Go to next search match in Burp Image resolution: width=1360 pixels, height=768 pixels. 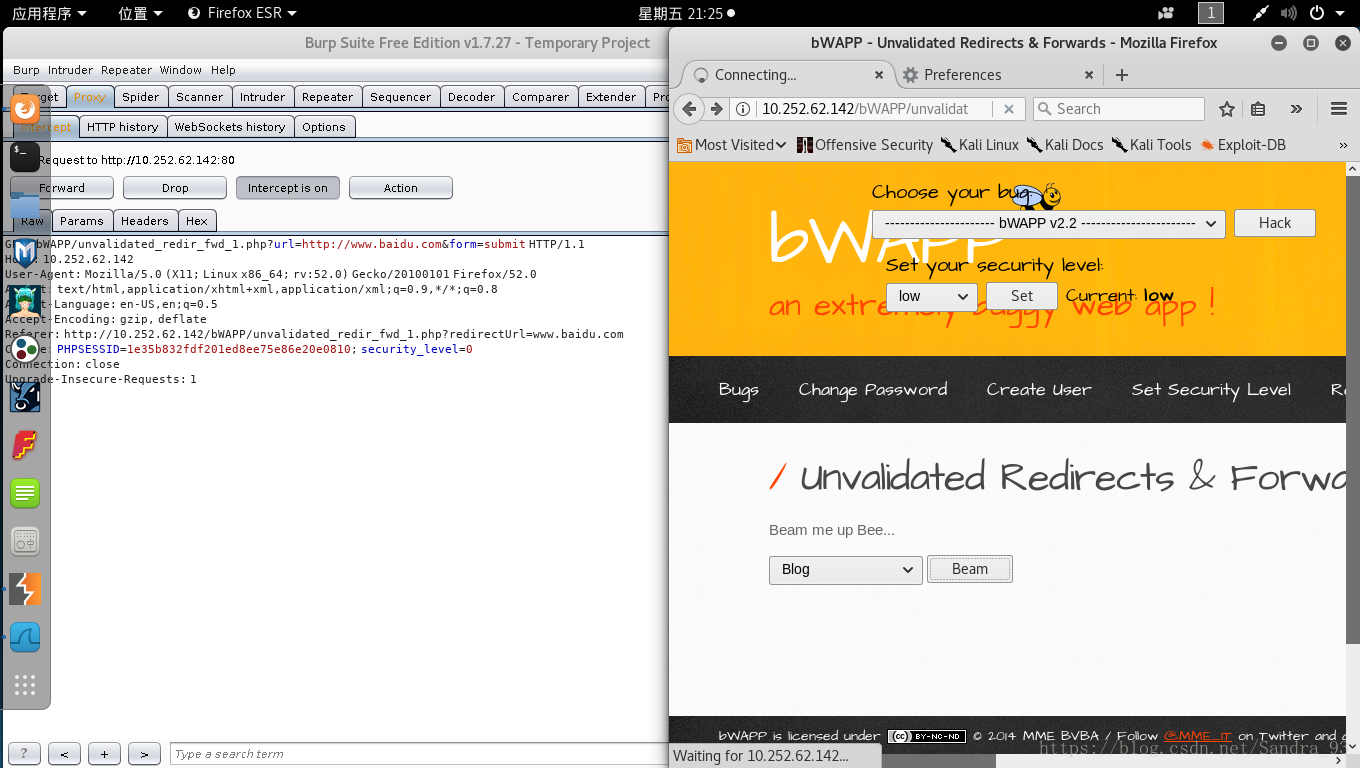point(144,754)
